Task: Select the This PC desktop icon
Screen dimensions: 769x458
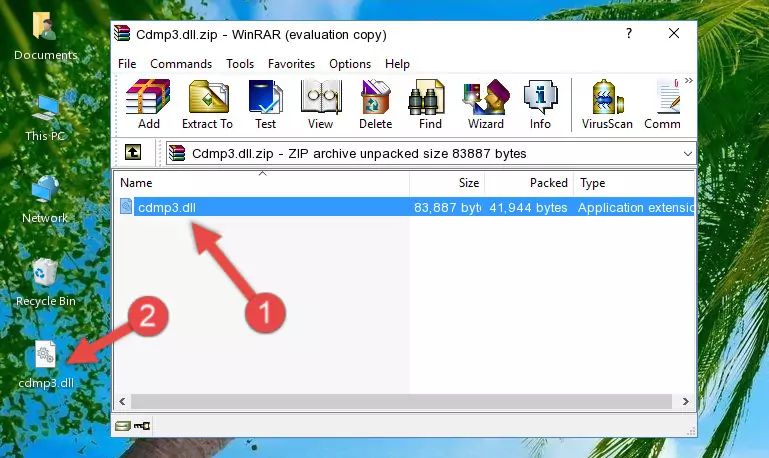Action: pos(46,119)
